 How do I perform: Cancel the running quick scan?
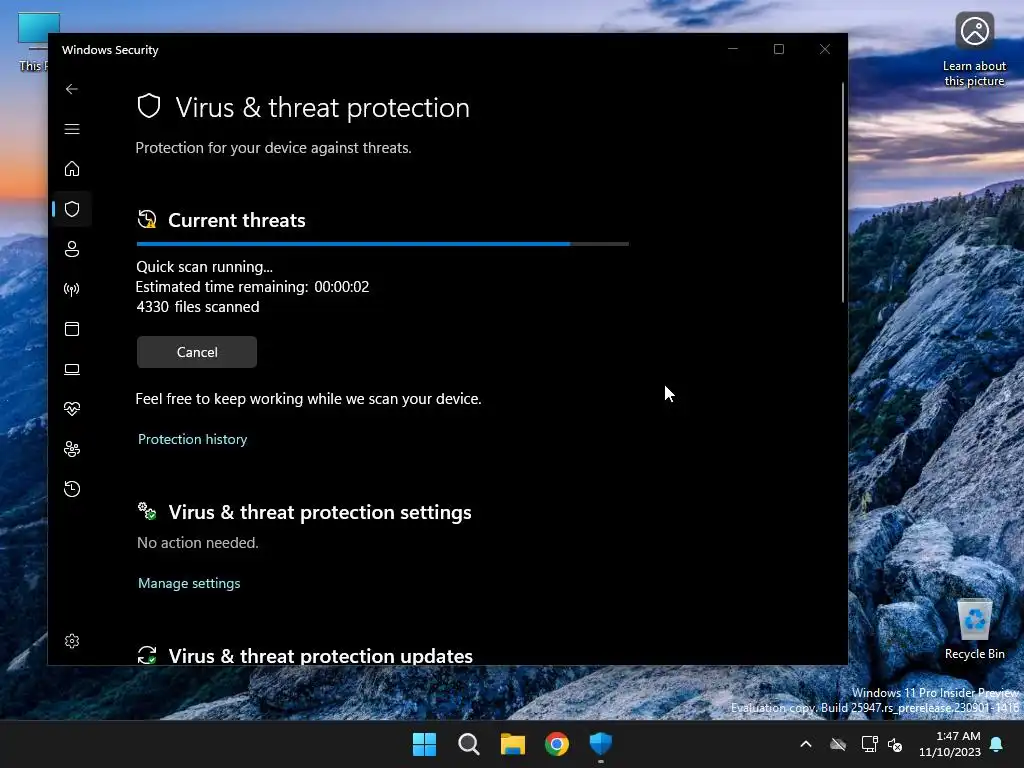pos(197,352)
